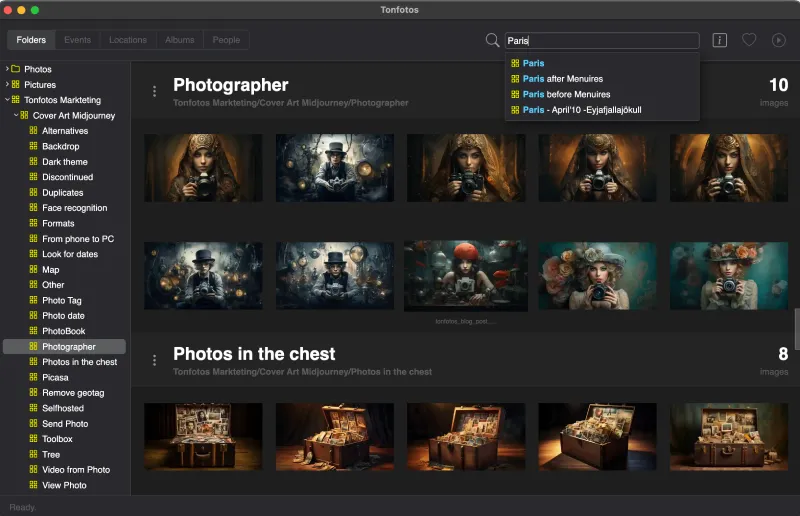This screenshot has width=800, height=516.
Task: Click the icon beside Backdrop folder
Action: tap(33, 146)
